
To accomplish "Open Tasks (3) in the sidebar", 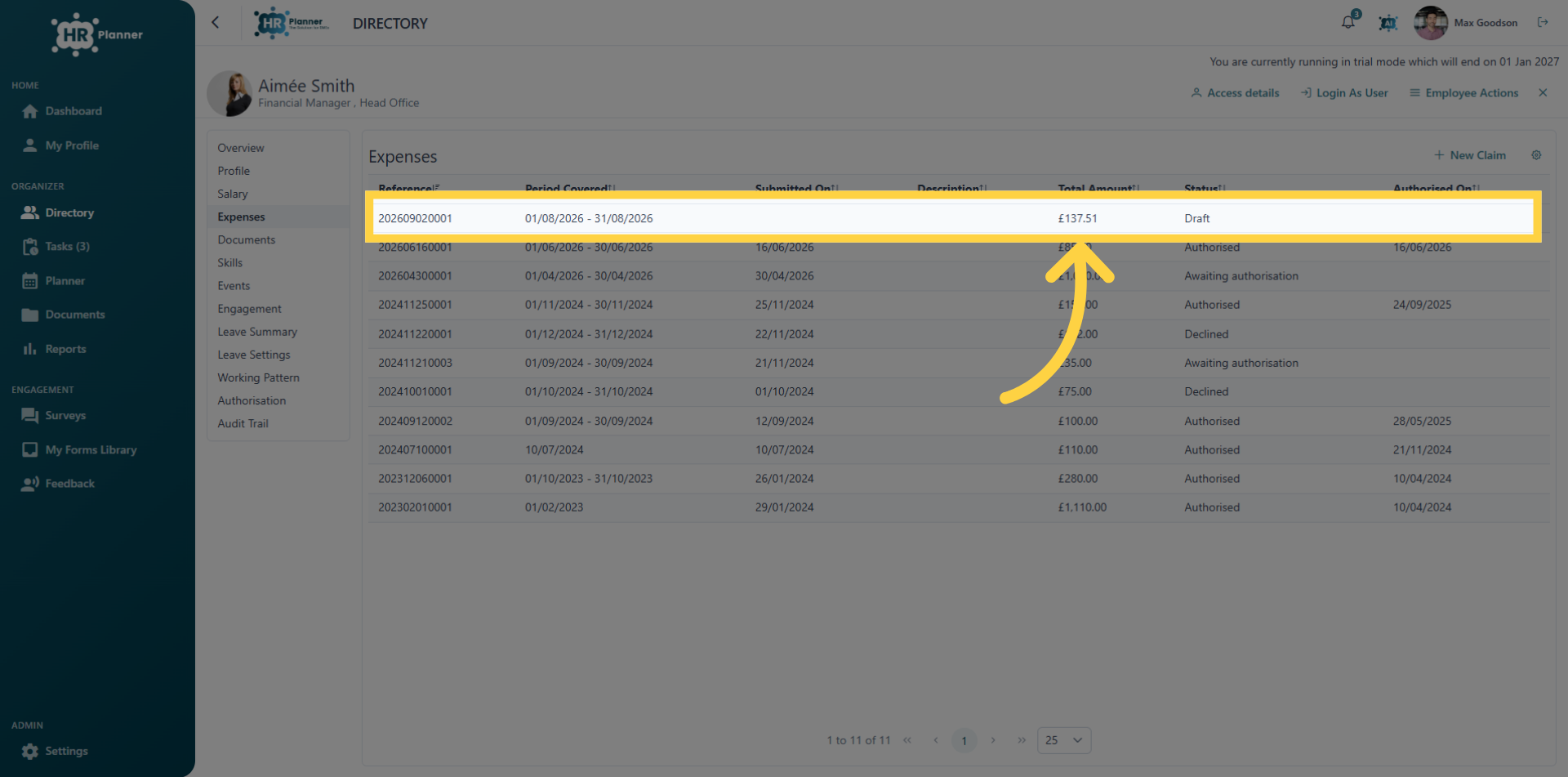I will click(x=56, y=246).
